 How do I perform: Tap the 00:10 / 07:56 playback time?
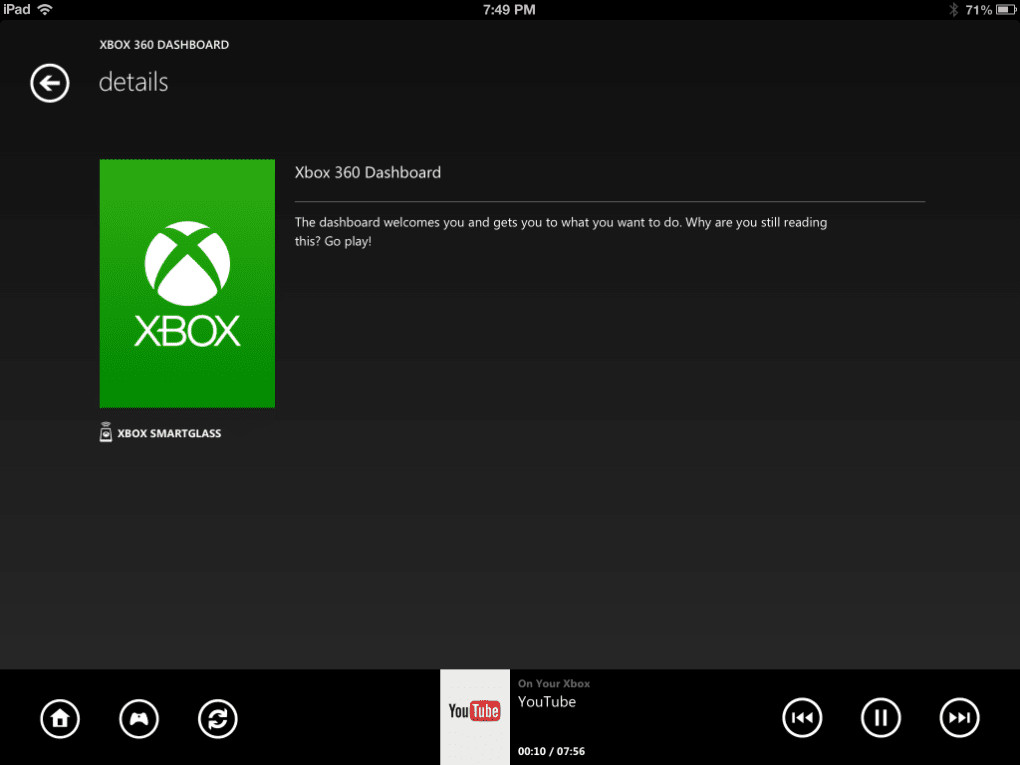pos(551,751)
